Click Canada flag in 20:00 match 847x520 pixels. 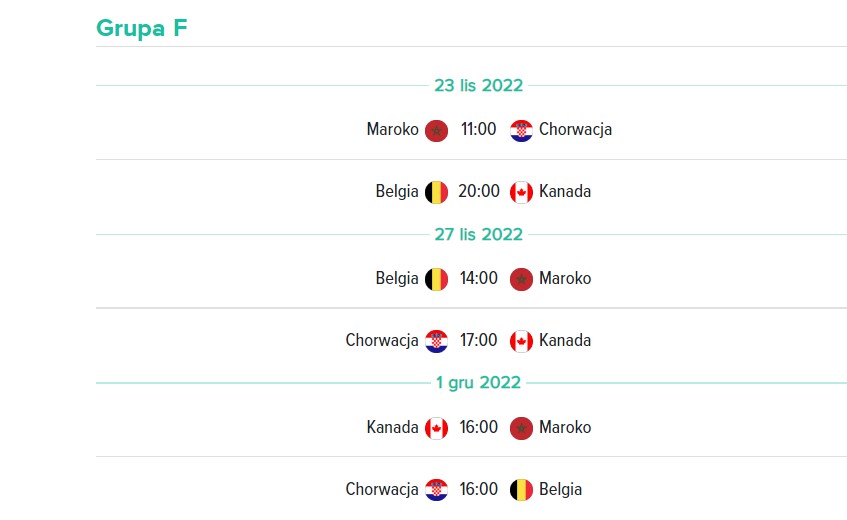[x=521, y=193]
